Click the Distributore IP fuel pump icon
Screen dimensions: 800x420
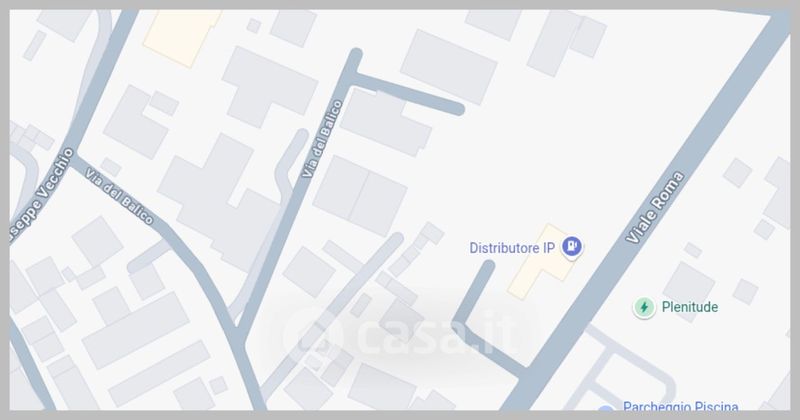(x=572, y=246)
